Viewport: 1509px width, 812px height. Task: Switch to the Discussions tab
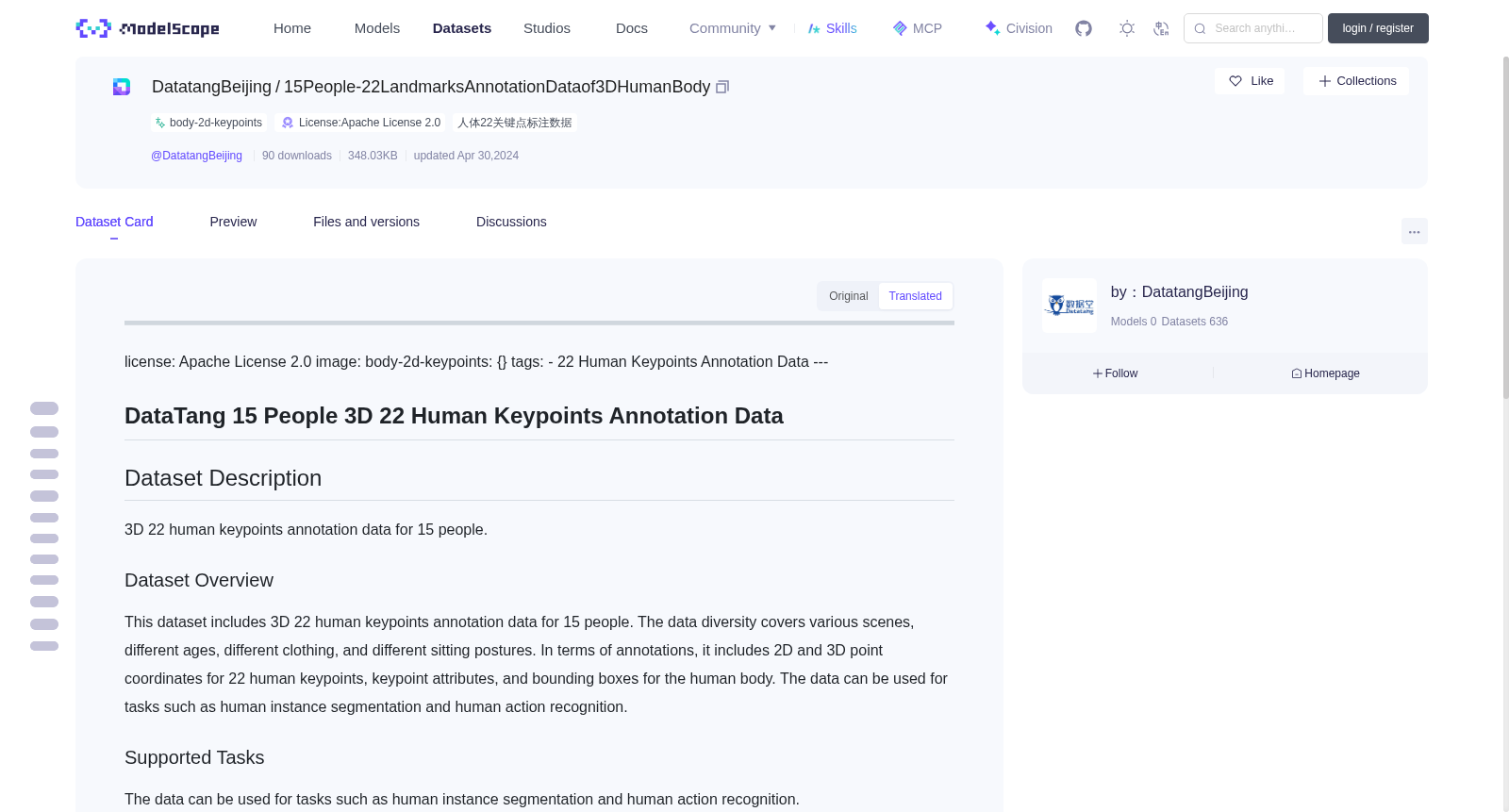click(511, 222)
